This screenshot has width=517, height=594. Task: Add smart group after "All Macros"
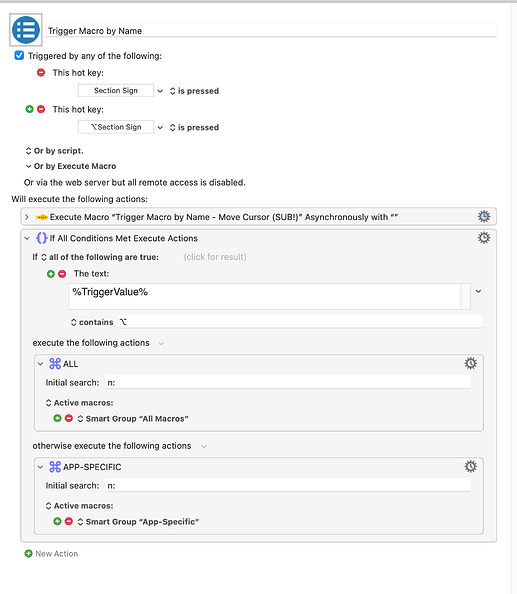click(57, 418)
